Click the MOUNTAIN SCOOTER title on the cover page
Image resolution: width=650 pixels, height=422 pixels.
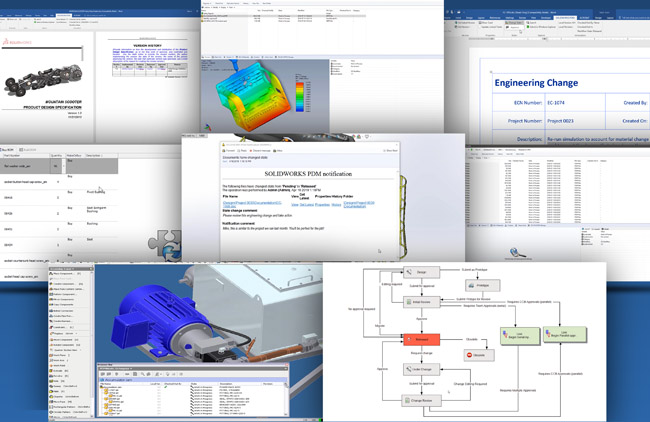[63, 102]
